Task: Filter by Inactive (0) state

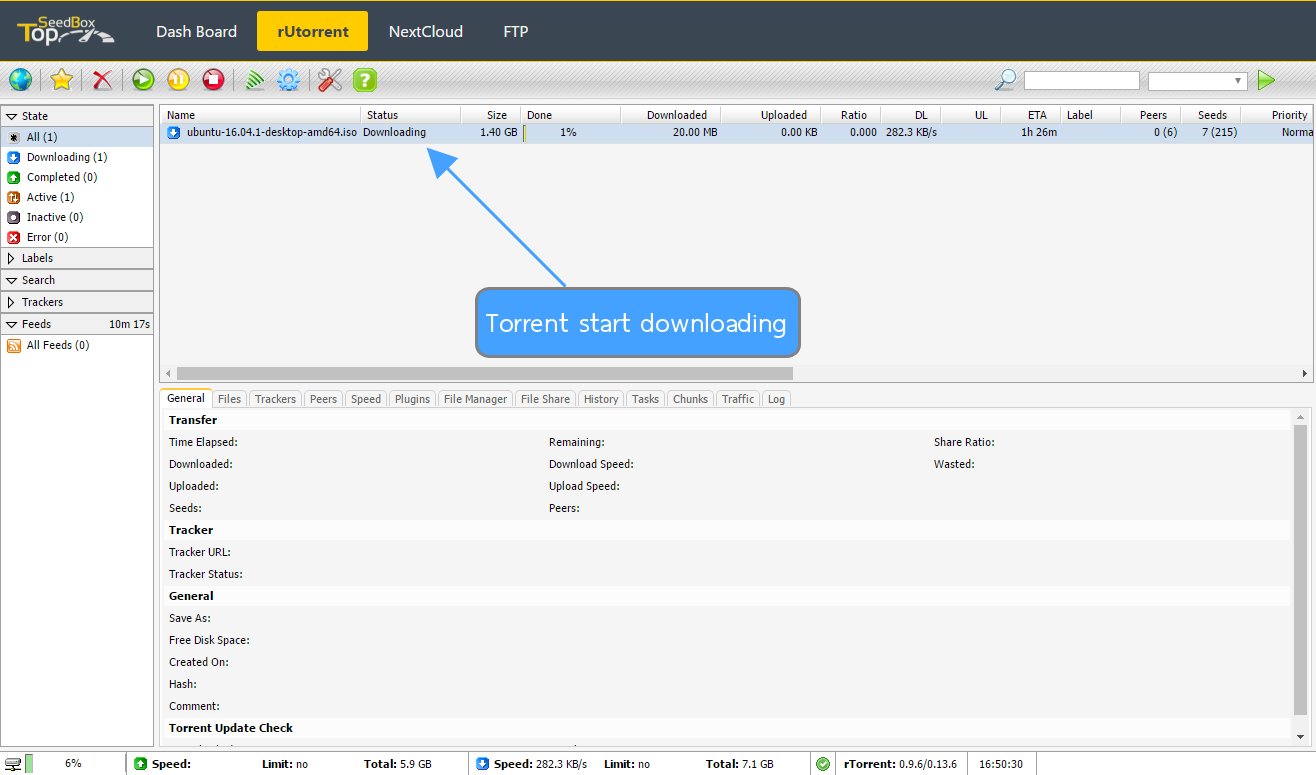Action: point(77,217)
